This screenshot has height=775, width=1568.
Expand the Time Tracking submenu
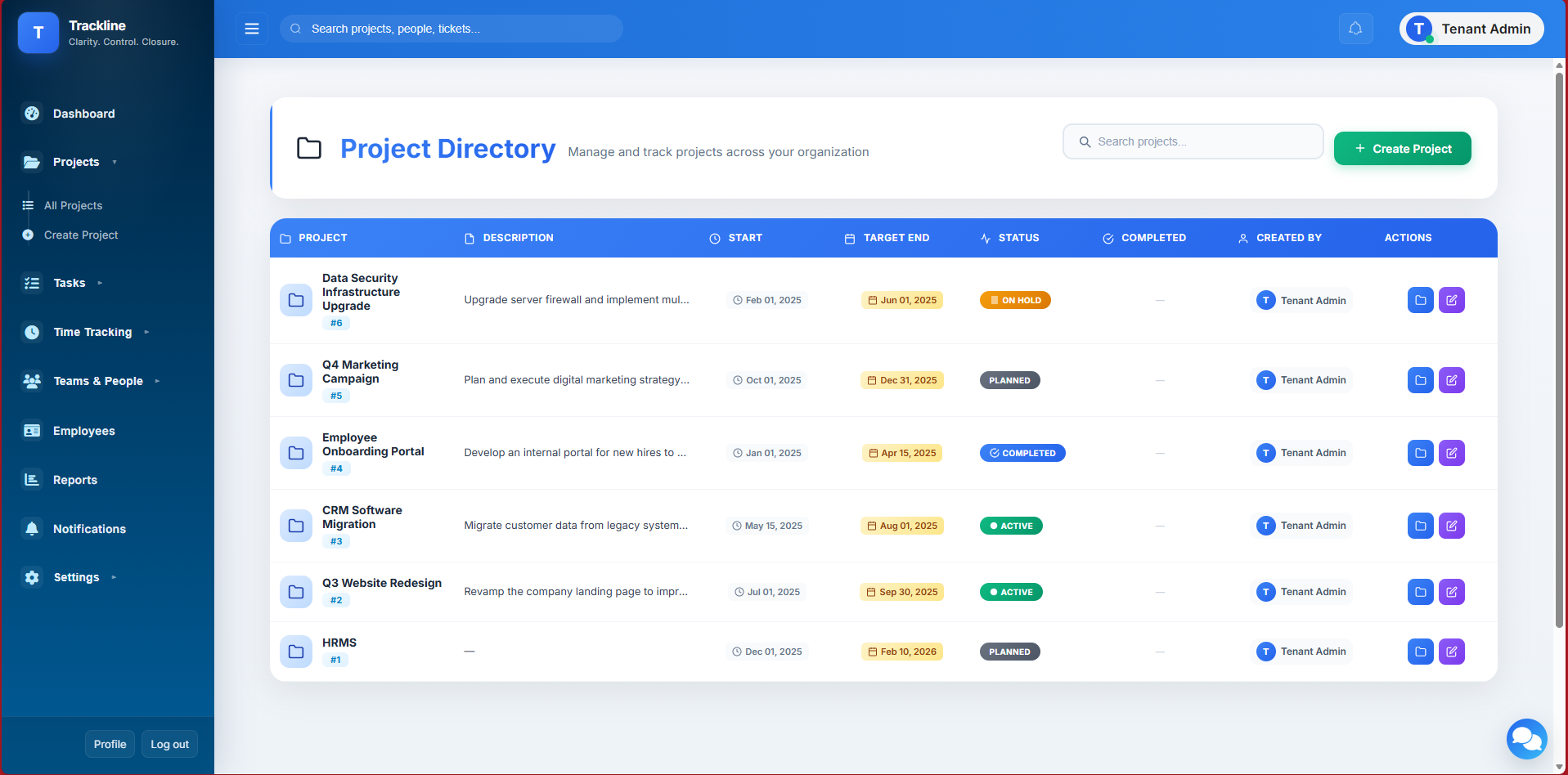click(x=92, y=332)
